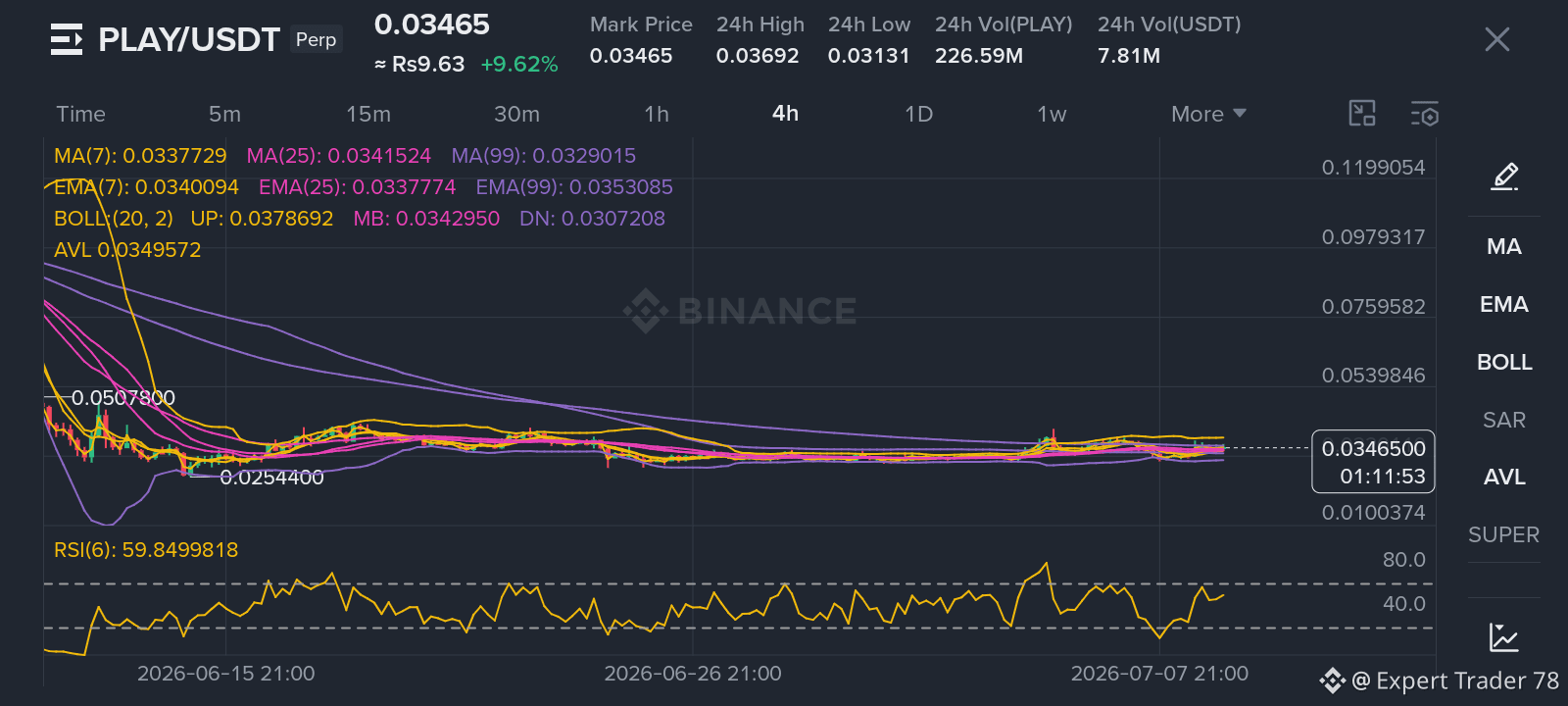Click the 24h Low value 0.03131
This screenshot has width=1568, height=706.
[869, 56]
